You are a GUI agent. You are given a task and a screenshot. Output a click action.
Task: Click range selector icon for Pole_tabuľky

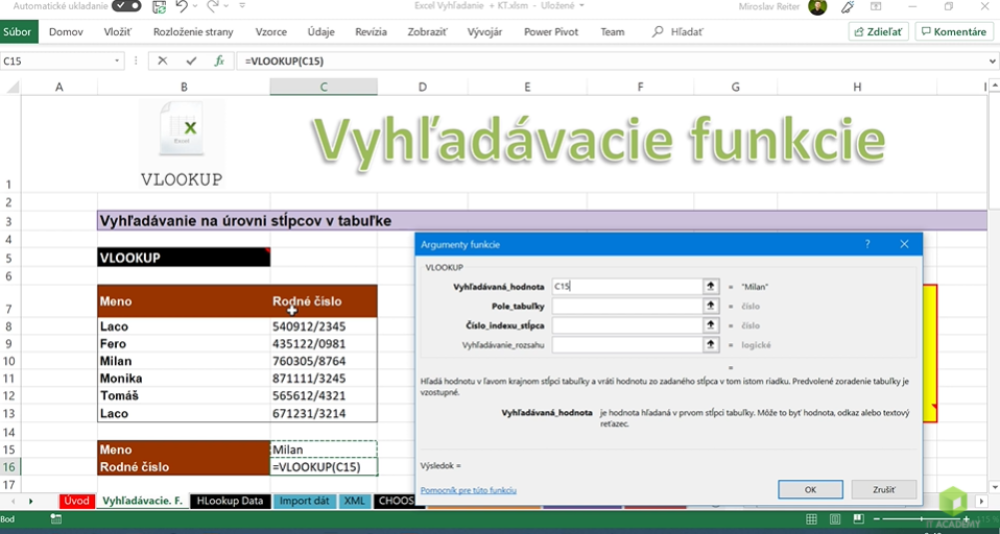711,306
